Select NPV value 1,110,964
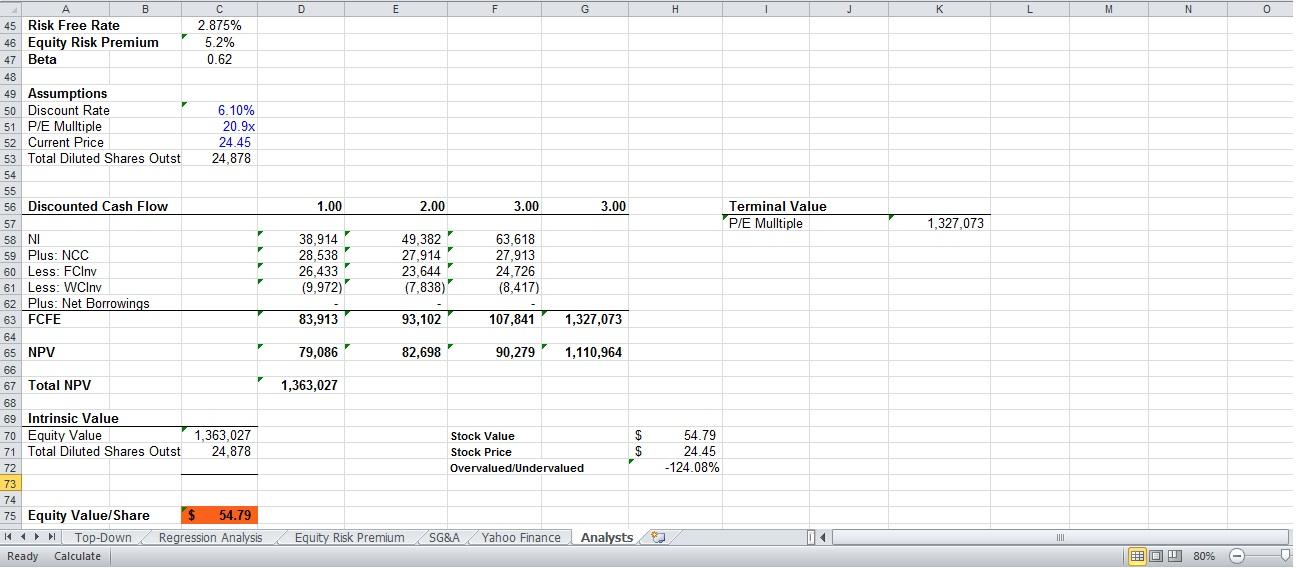This screenshot has height=568, width=1296. click(x=586, y=352)
